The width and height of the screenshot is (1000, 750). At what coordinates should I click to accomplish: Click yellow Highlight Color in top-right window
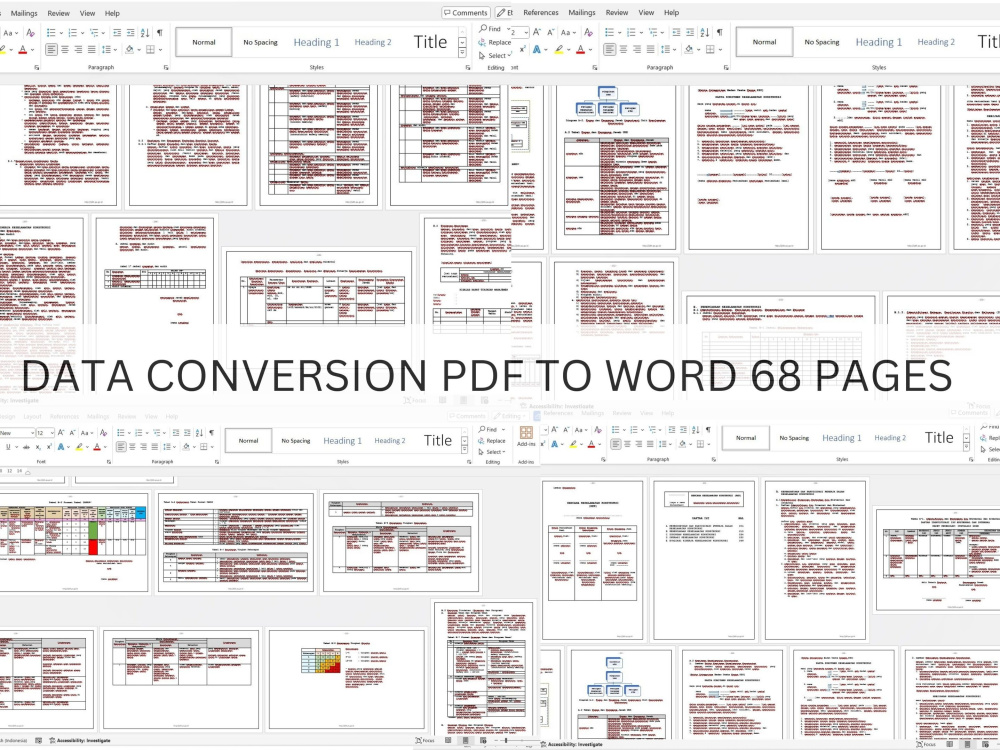click(560, 50)
